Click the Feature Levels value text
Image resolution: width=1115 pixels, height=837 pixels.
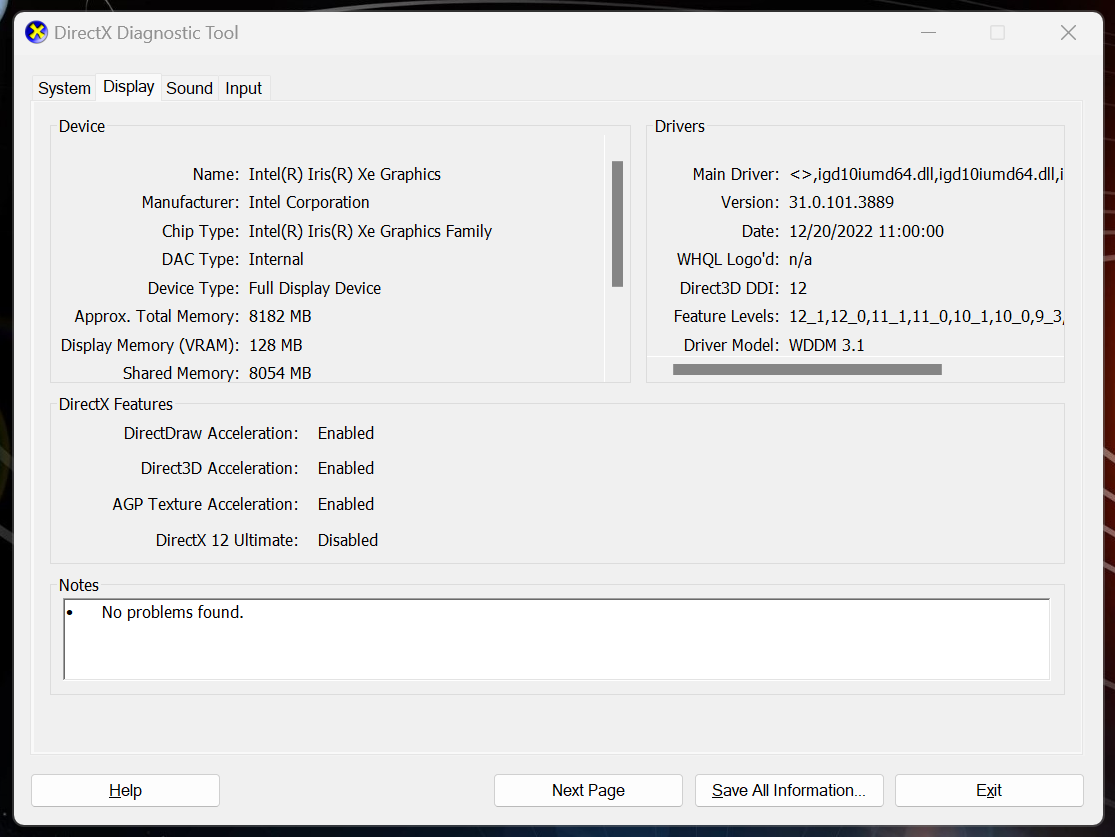[925, 316]
